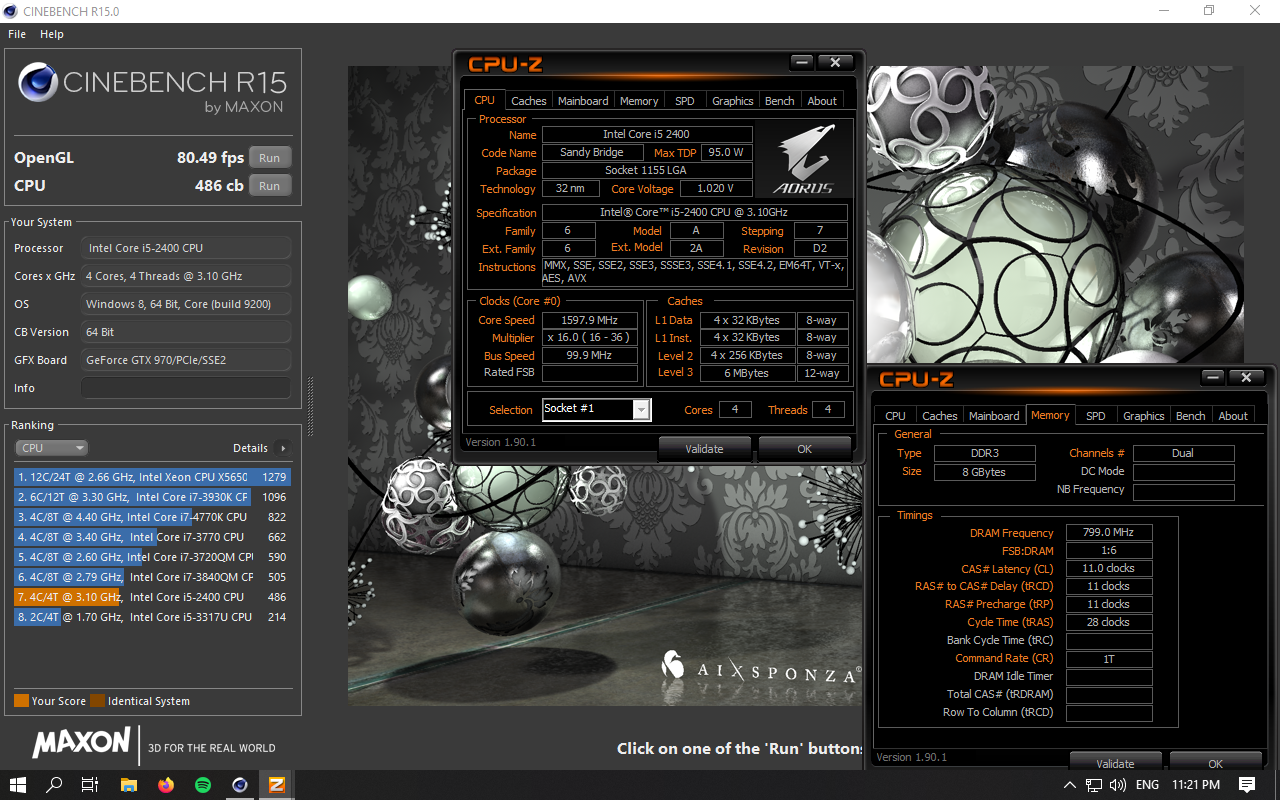Minimize the memory CPU-Z window

tap(1212, 377)
